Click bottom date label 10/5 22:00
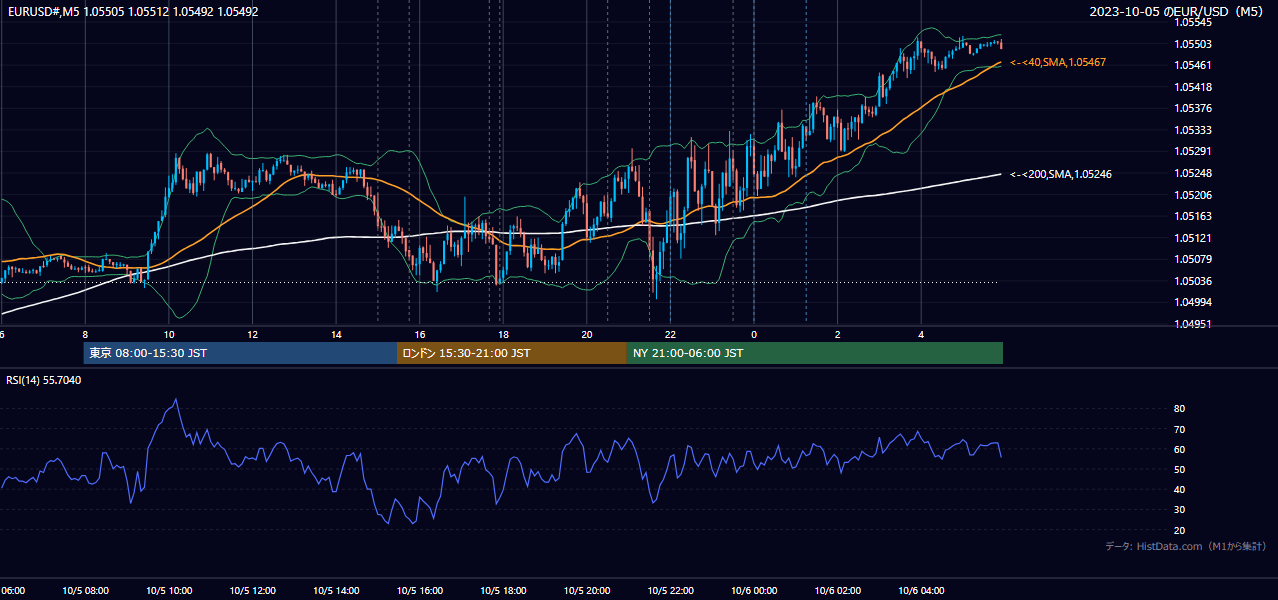 [670, 591]
